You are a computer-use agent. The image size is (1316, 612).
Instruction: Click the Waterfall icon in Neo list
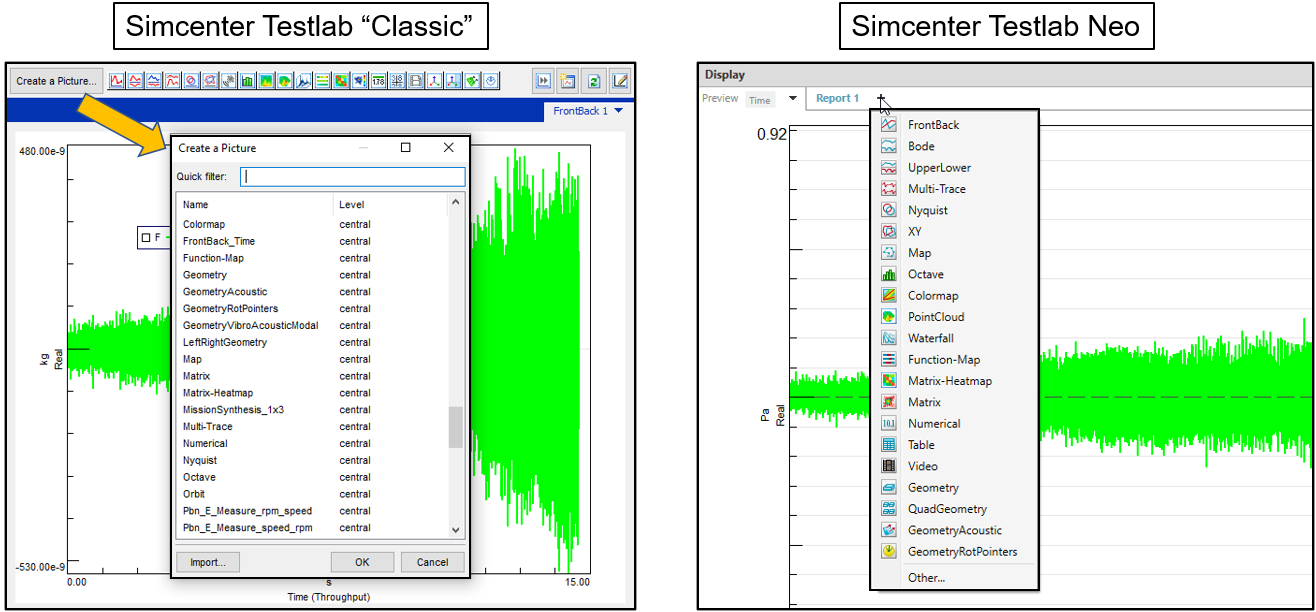point(888,339)
